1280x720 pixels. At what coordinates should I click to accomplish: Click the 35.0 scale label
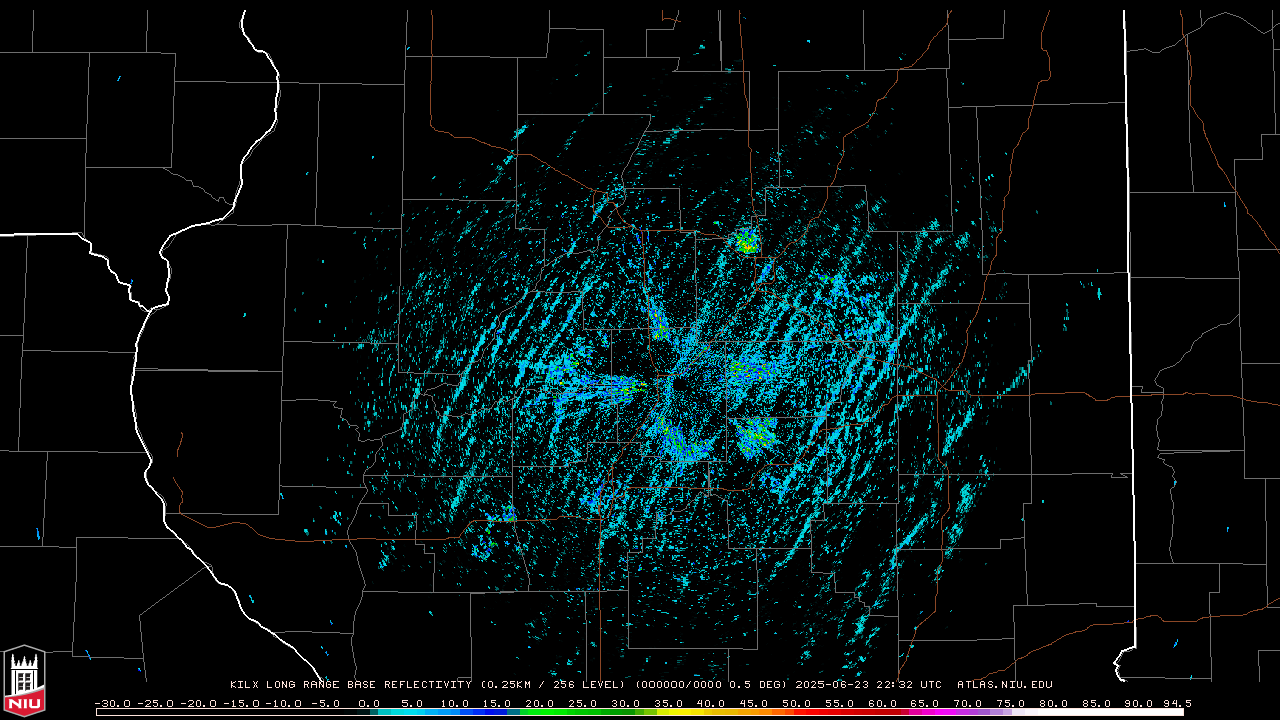point(670,703)
